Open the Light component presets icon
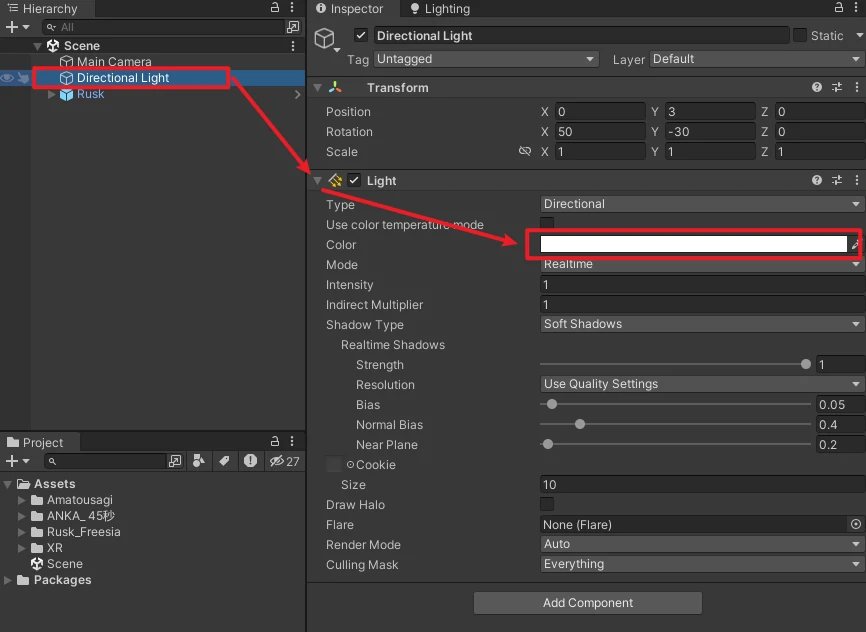This screenshot has width=866, height=632. tap(837, 181)
